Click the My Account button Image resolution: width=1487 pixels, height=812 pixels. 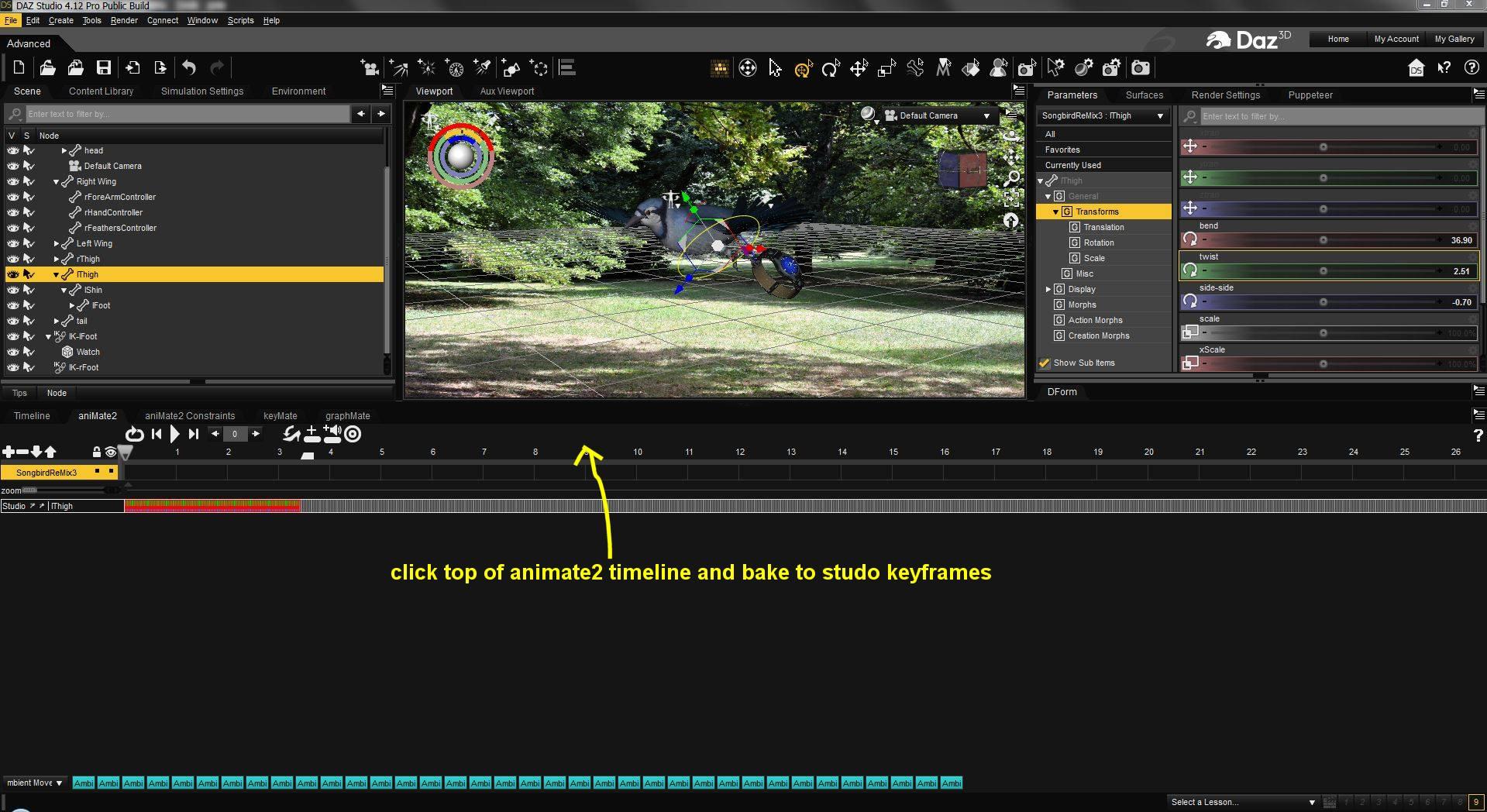coord(1396,39)
